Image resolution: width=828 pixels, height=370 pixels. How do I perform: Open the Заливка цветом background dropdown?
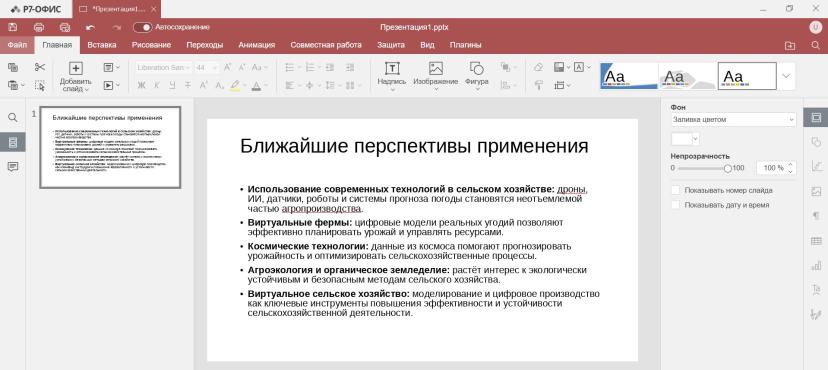[x=733, y=120]
